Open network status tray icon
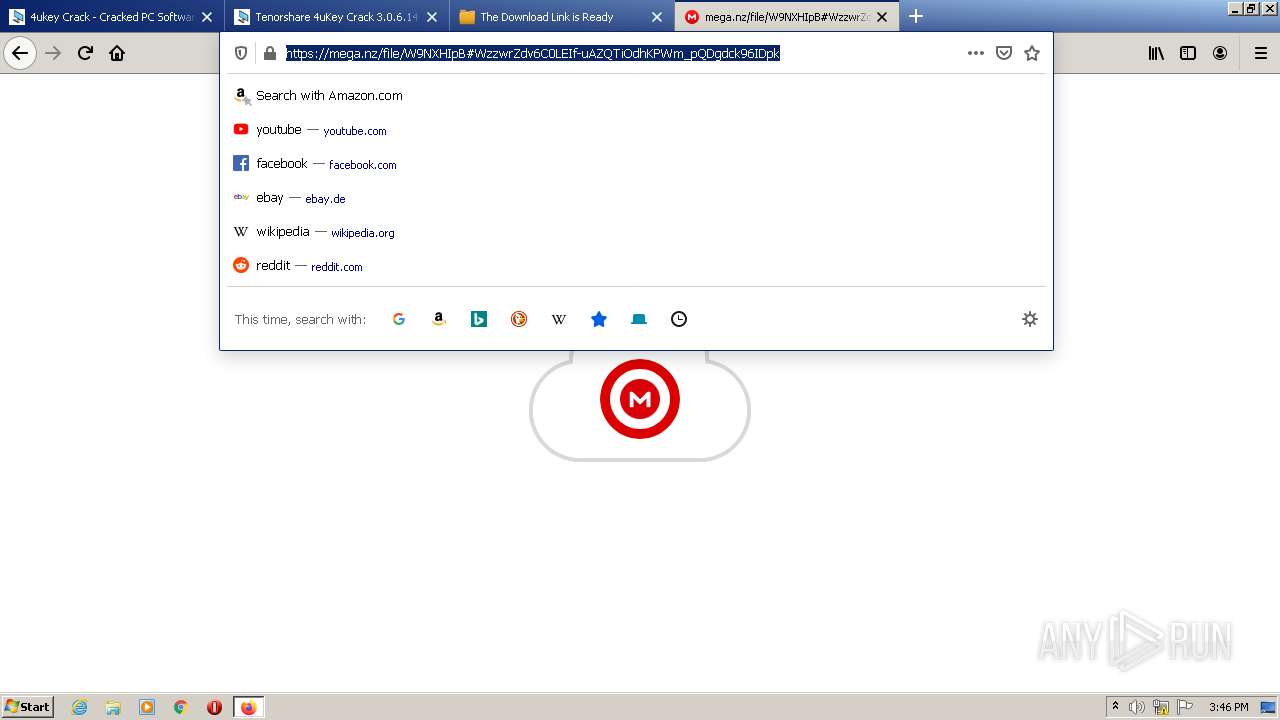This screenshot has width=1280, height=720. click(x=1161, y=707)
